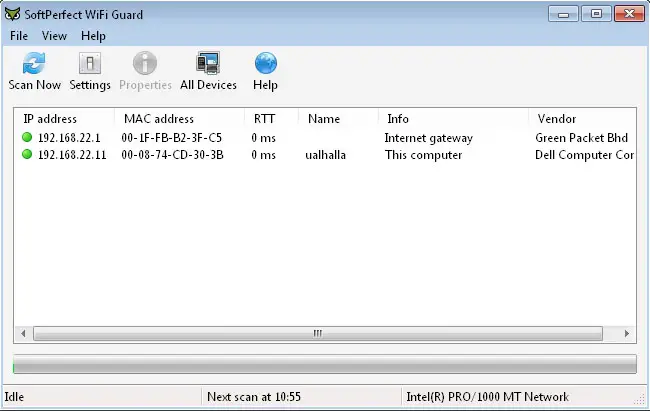Maximize the WiFi Guard window

[x=596, y=14]
